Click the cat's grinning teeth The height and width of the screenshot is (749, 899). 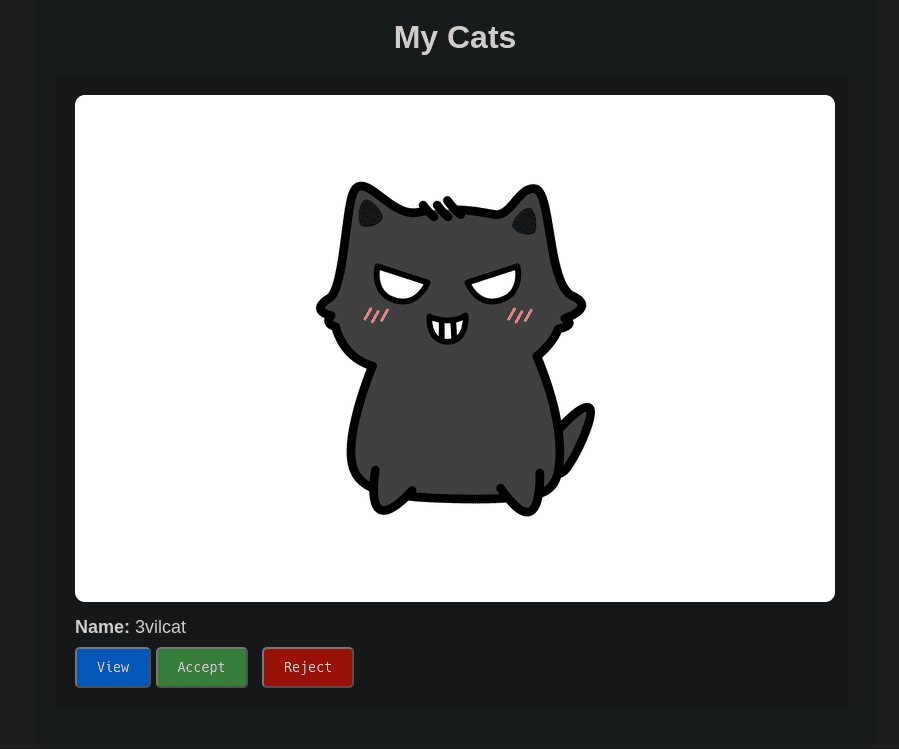447,327
